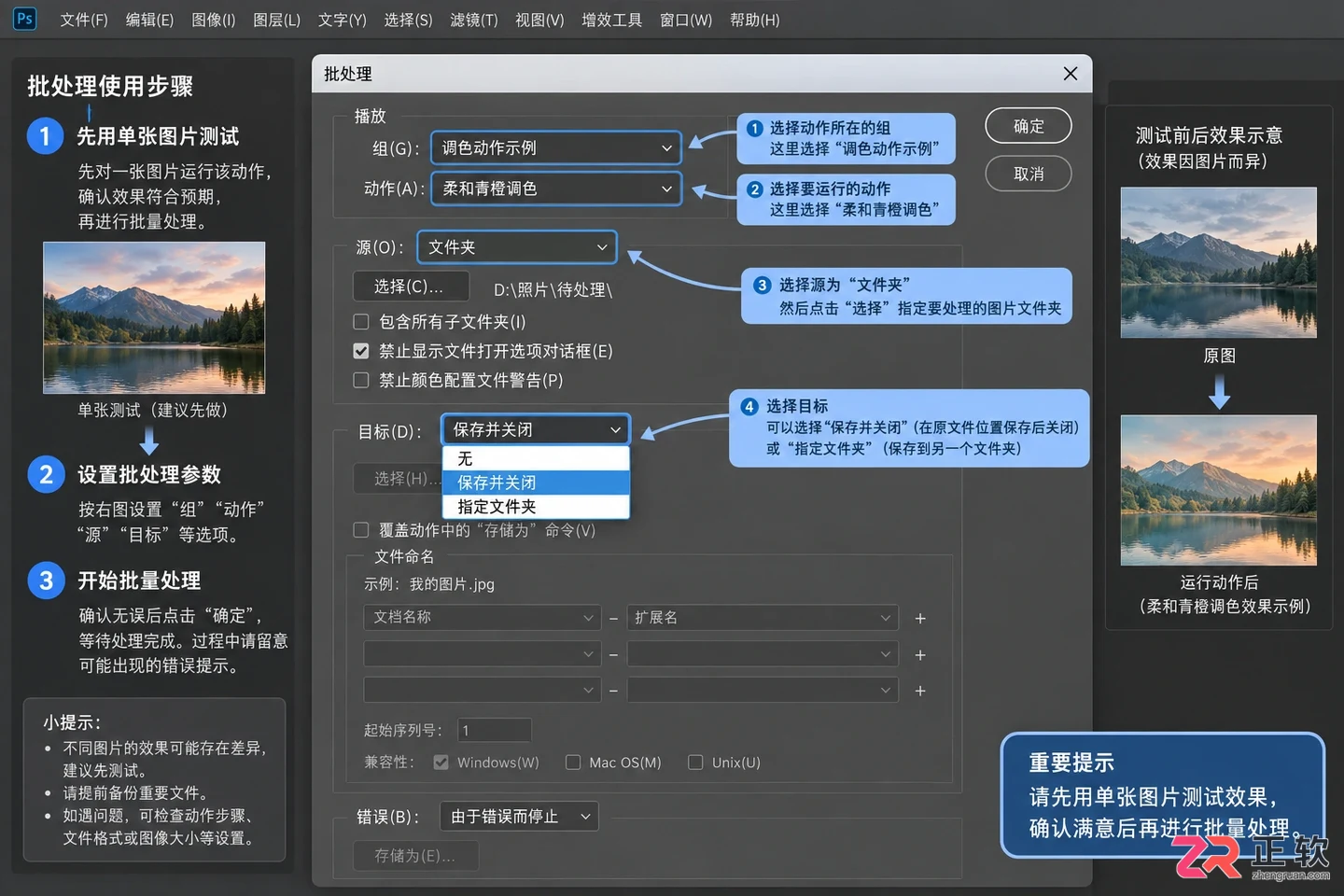Open the 动作 dropdown showing 柔和青橙调色
This screenshot has width=1344, height=896.
point(556,189)
